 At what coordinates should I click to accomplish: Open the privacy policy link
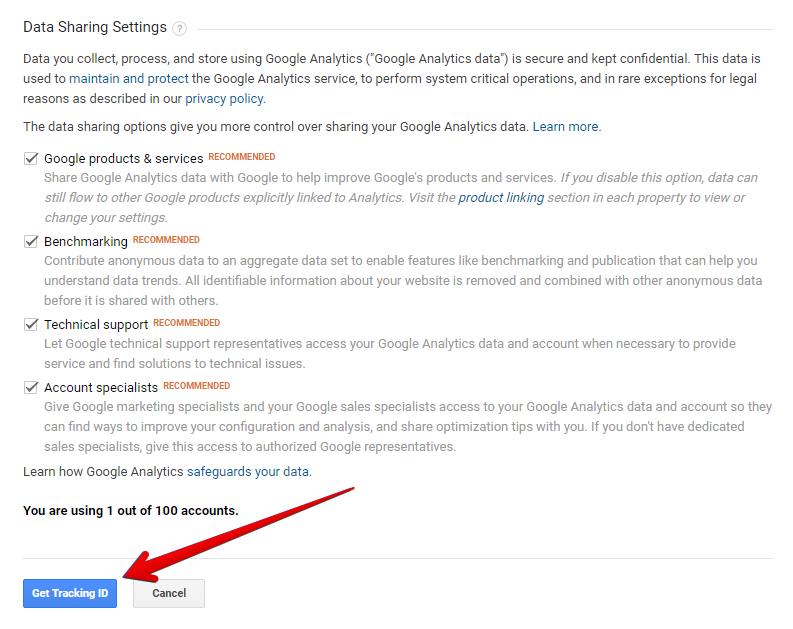[225, 99]
